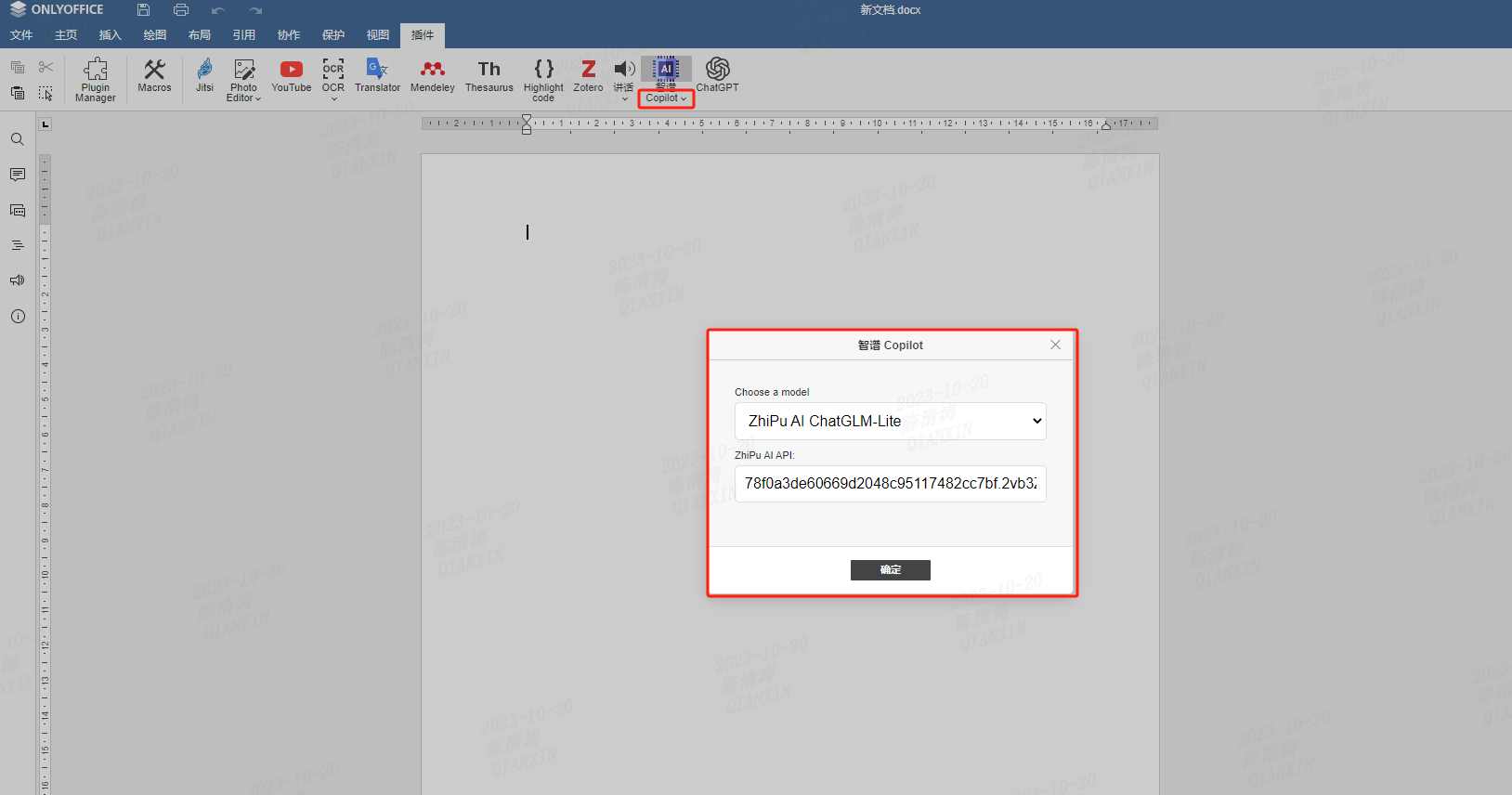Switch to the 插入 tab
The height and width of the screenshot is (795, 1512).
point(111,35)
